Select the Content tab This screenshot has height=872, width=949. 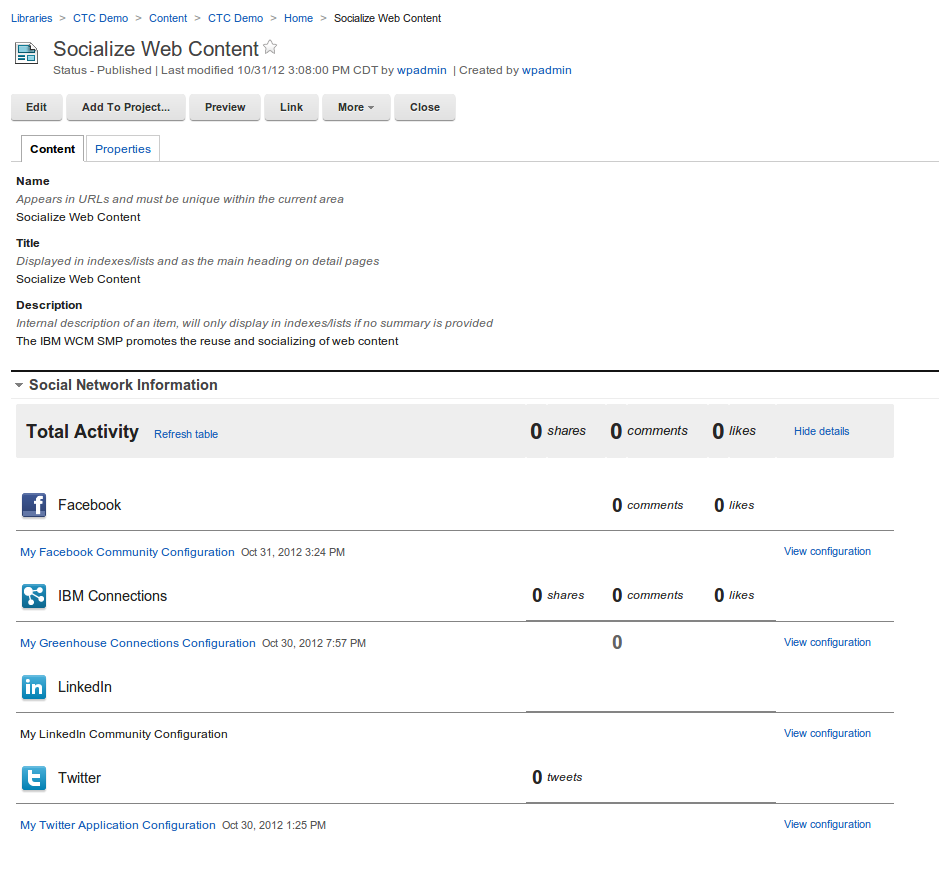click(x=52, y=149)
